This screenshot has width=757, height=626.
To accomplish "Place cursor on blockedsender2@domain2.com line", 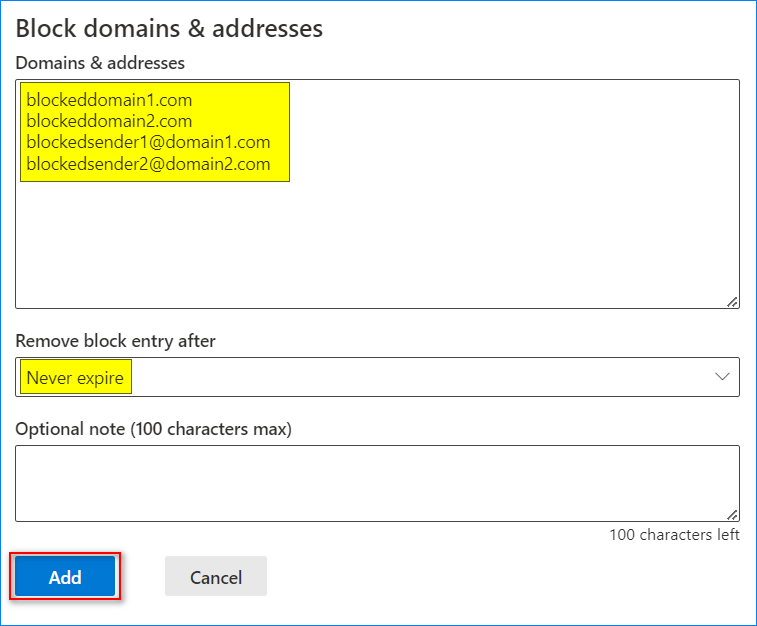I will pyautogui.click(x=148, y=164).
